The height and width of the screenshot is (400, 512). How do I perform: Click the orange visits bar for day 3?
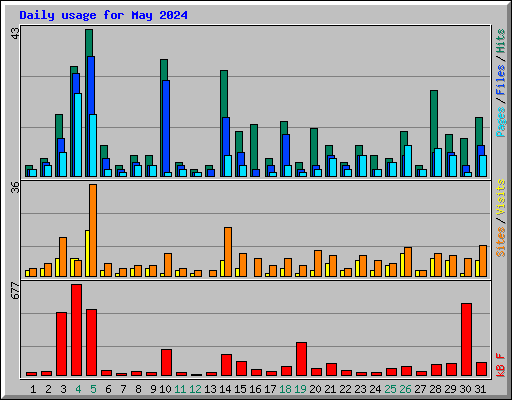point(63,257)
